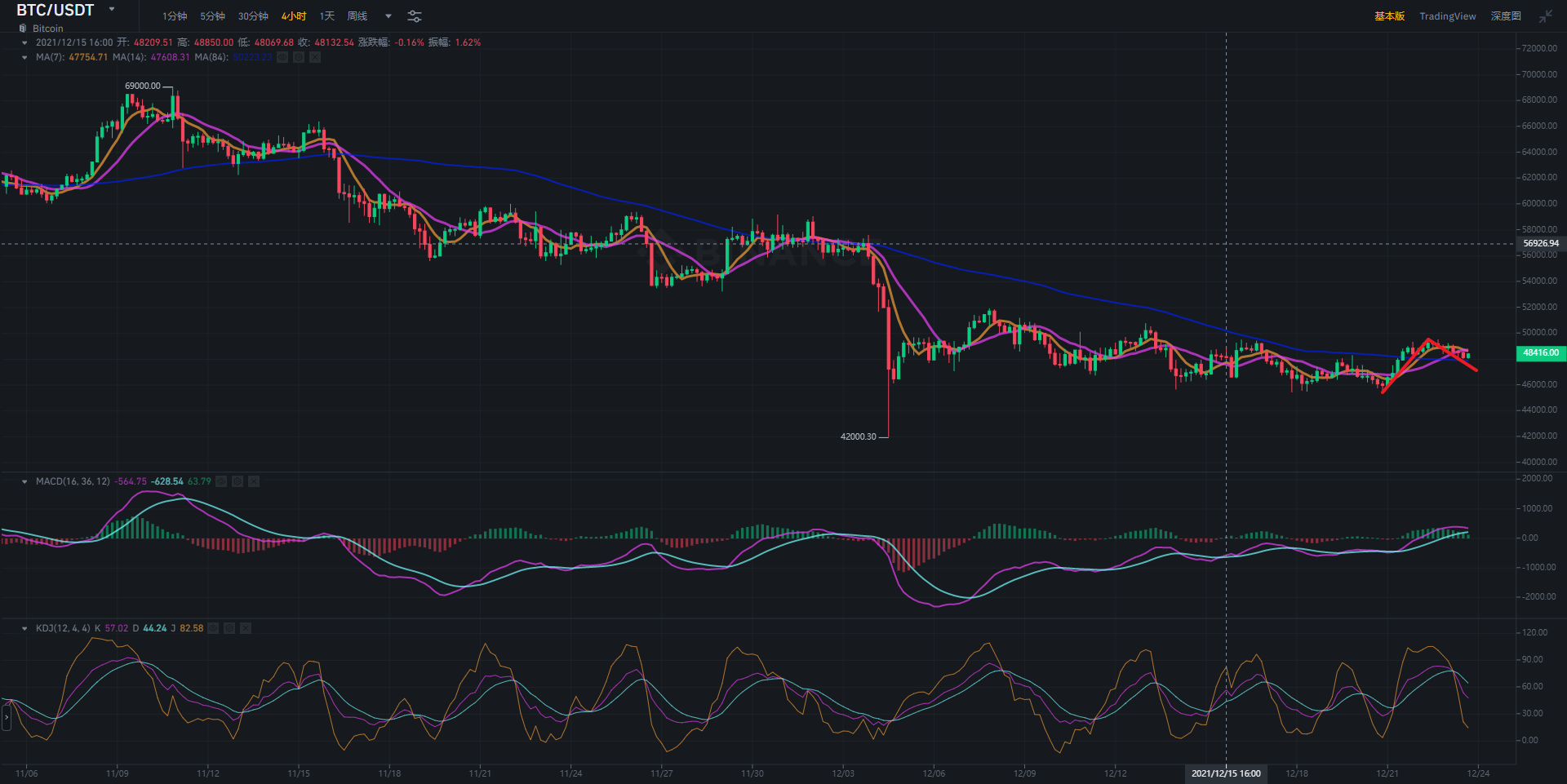This screenshot has width=1567, height=784.
Task: Toggle KDJ indicator visibility eye
Action: coord(213,628)
